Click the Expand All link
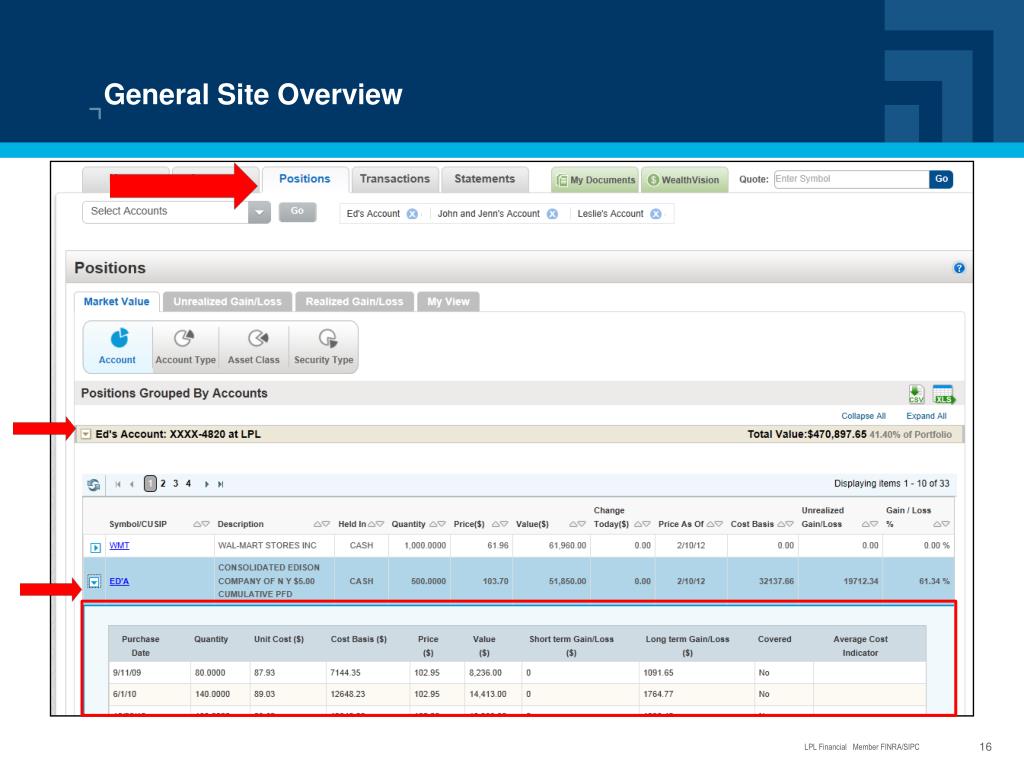Viewport: 1024px width, 768px height. (x=926, y=416)
